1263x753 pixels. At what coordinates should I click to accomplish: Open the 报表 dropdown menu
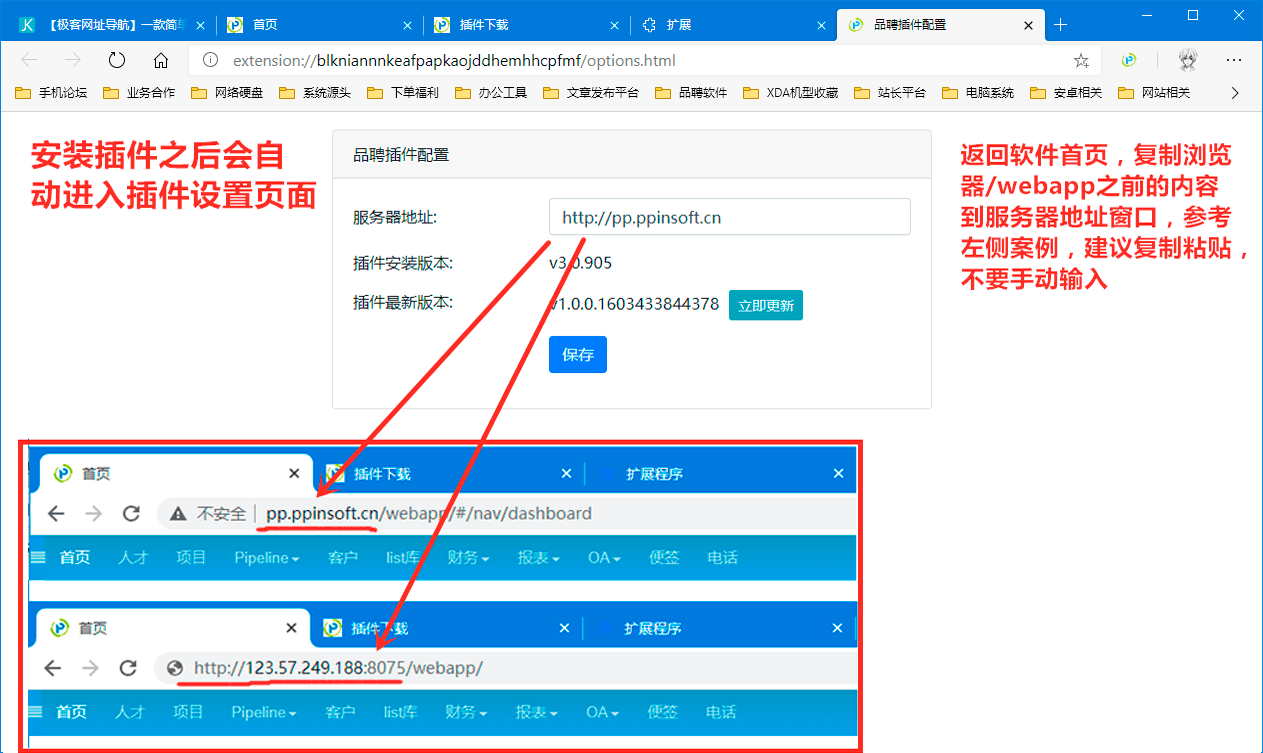537,557
